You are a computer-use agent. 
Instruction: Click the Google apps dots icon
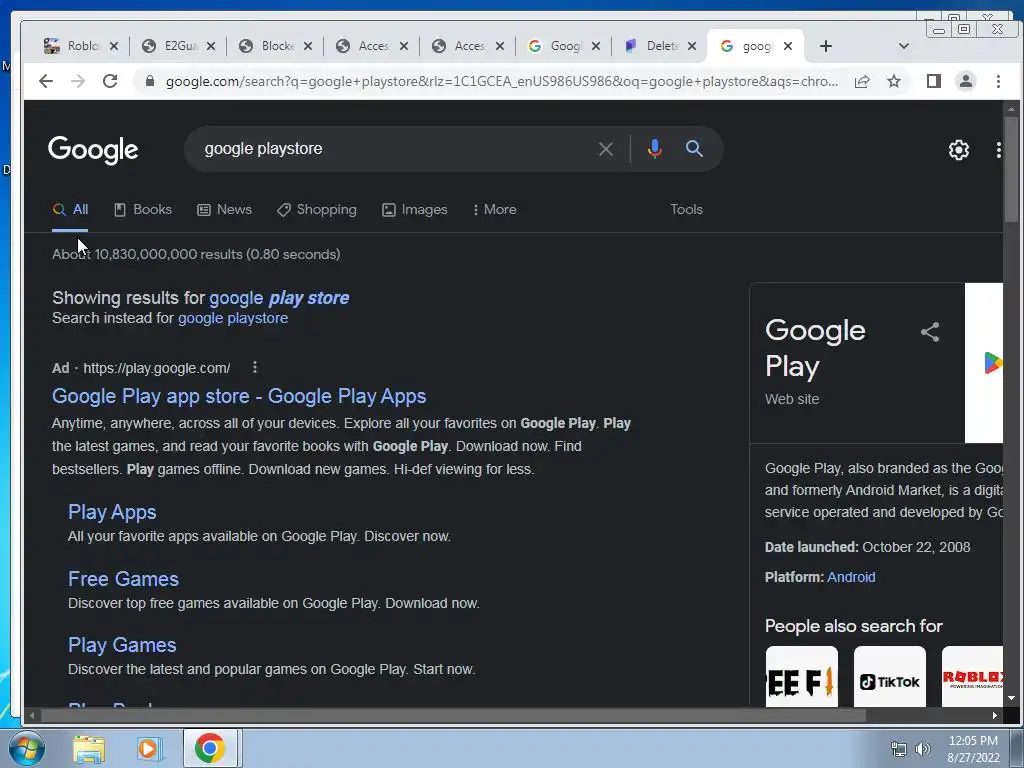(998, 150)
